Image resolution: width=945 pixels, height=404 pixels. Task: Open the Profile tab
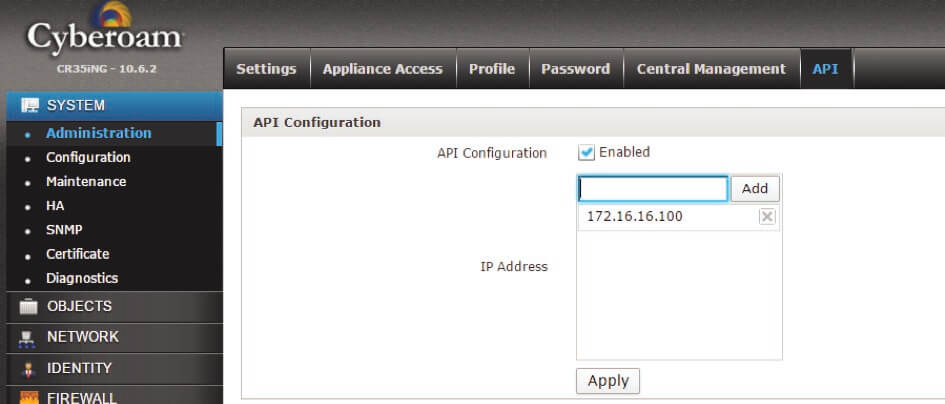coord(492,69)
